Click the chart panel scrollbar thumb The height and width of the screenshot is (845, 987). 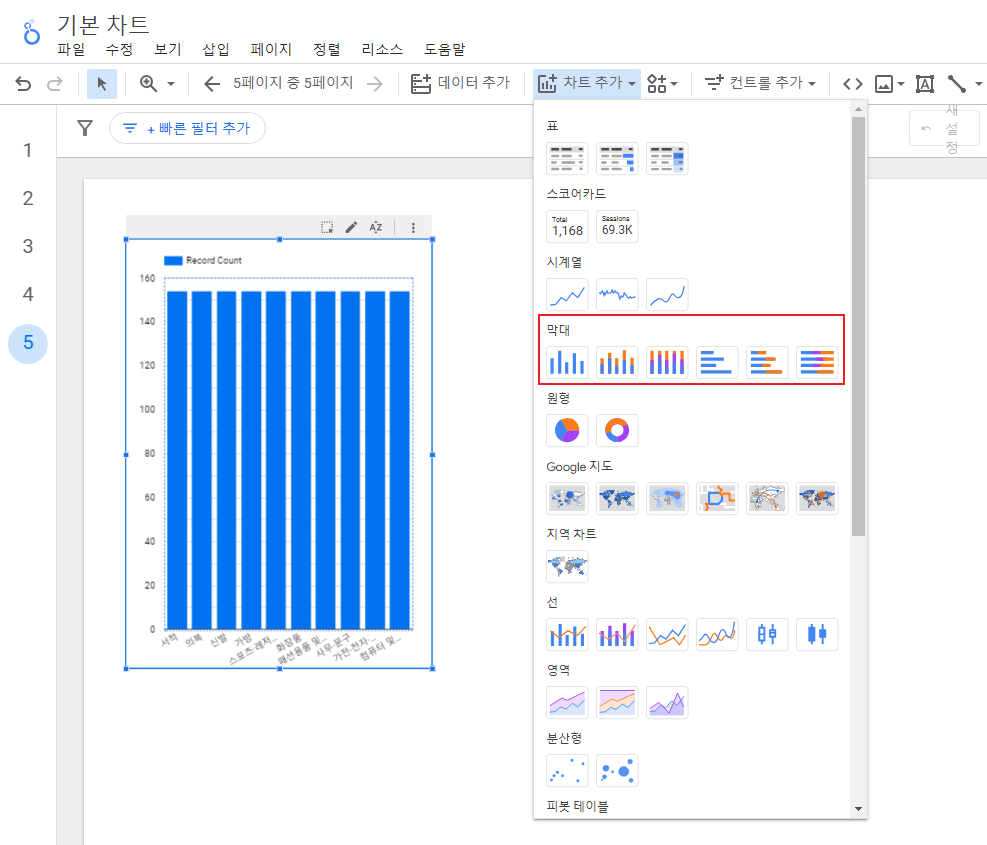tap(859, 326)
